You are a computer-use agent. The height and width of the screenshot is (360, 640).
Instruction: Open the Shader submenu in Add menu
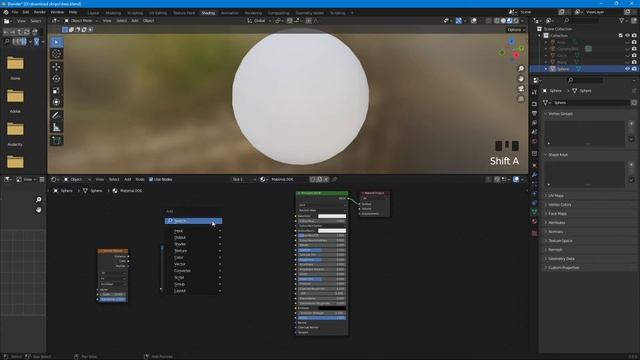[x=193, y=244]
